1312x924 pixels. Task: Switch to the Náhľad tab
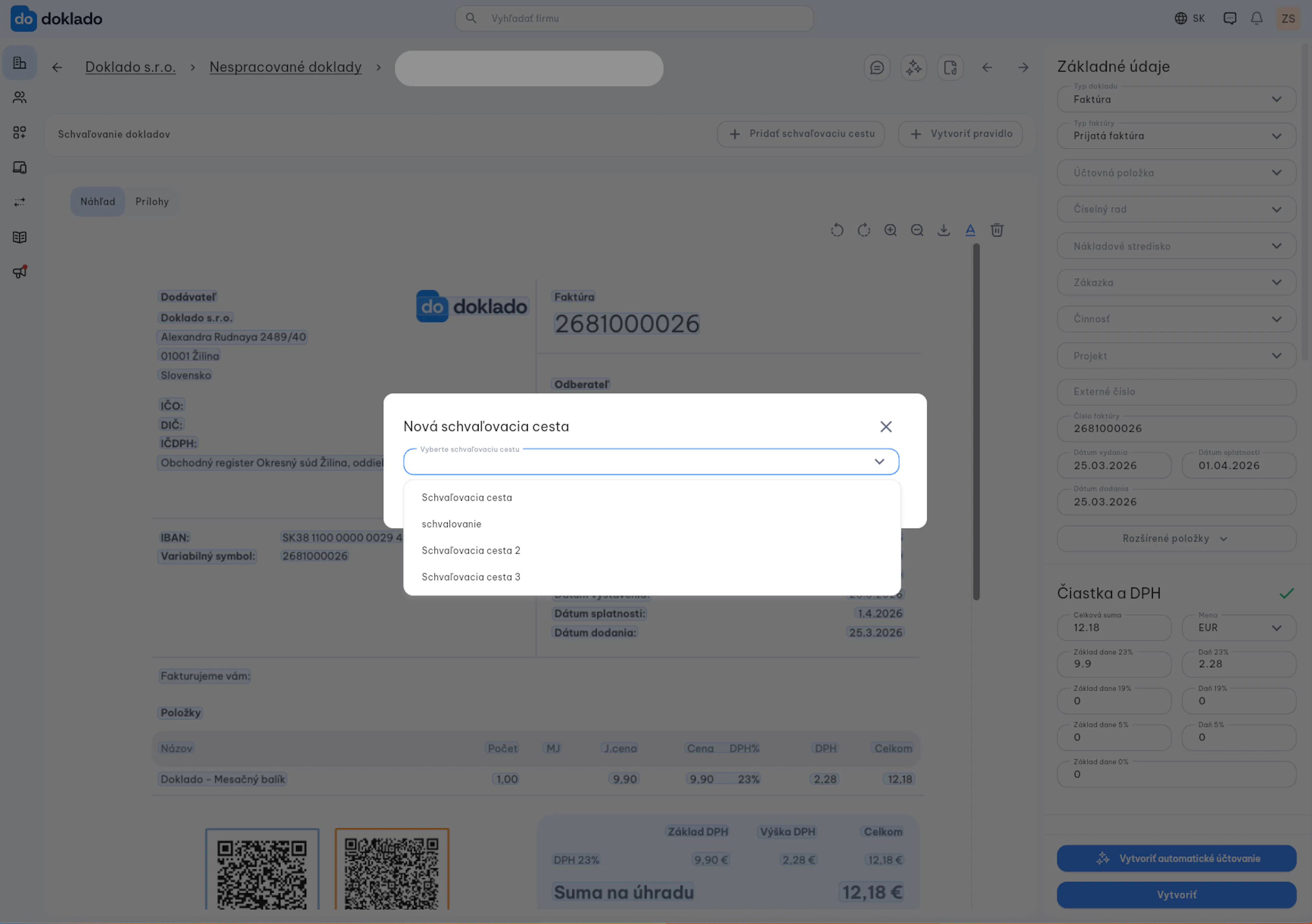coord(98,202)
